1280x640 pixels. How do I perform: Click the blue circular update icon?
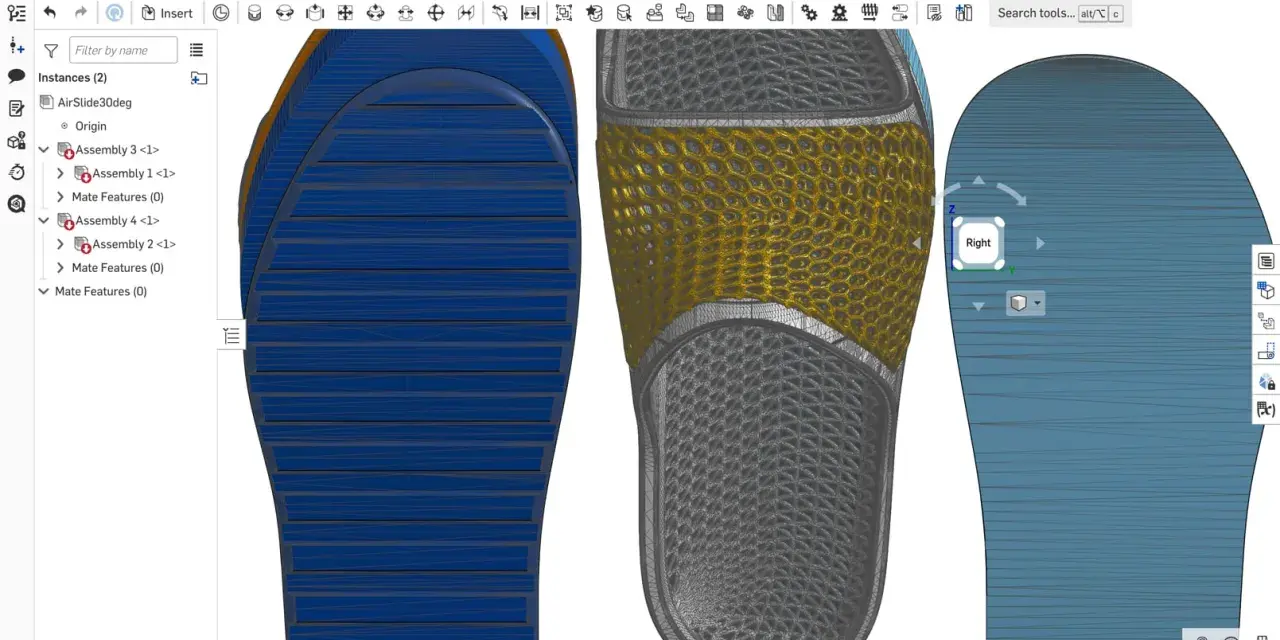click(115, 13)
